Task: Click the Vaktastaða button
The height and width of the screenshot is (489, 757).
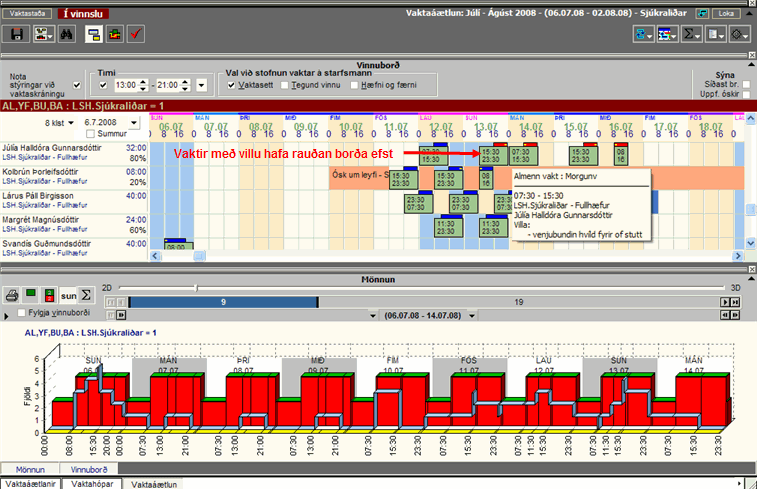Action: pyautogui.click(x=27, y=14)
